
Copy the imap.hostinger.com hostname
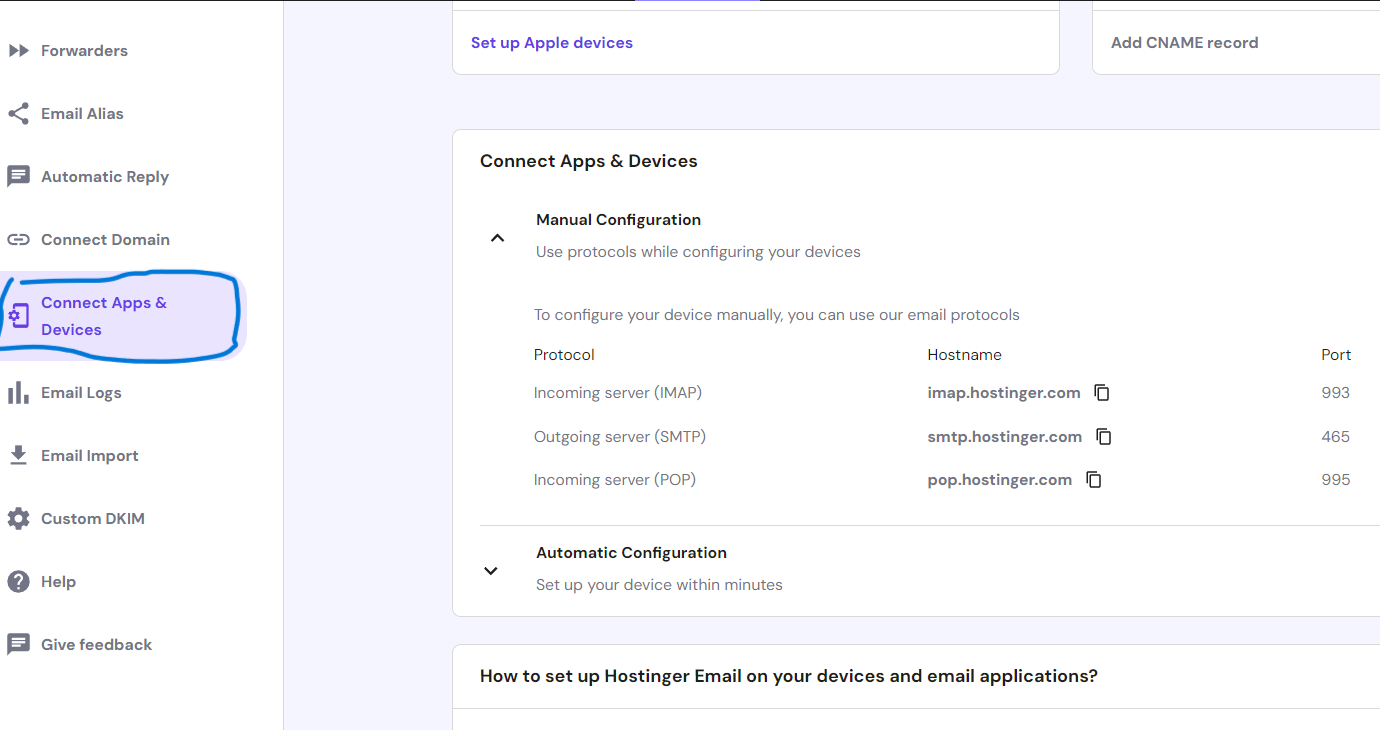click(x=1102, y=393)
